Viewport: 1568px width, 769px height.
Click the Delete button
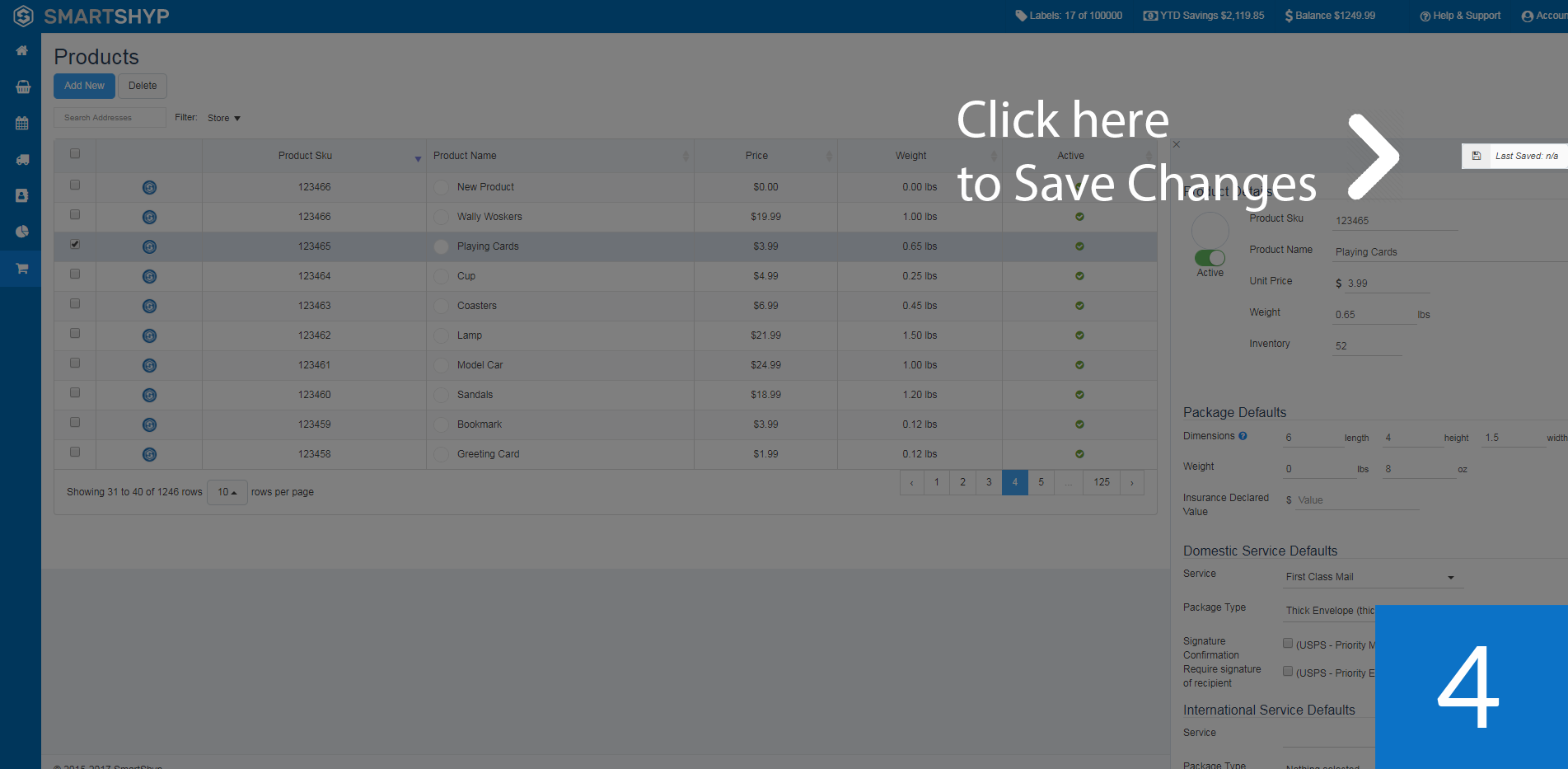[143, 86]
